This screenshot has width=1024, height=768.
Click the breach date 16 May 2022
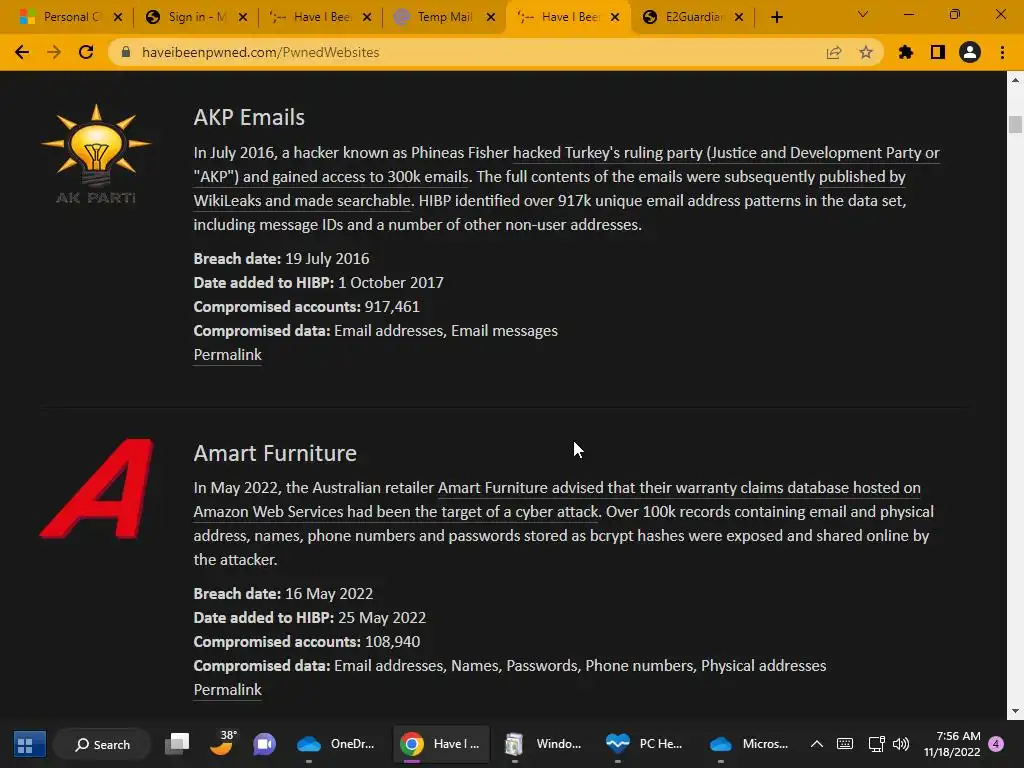(x=329, y=594)
